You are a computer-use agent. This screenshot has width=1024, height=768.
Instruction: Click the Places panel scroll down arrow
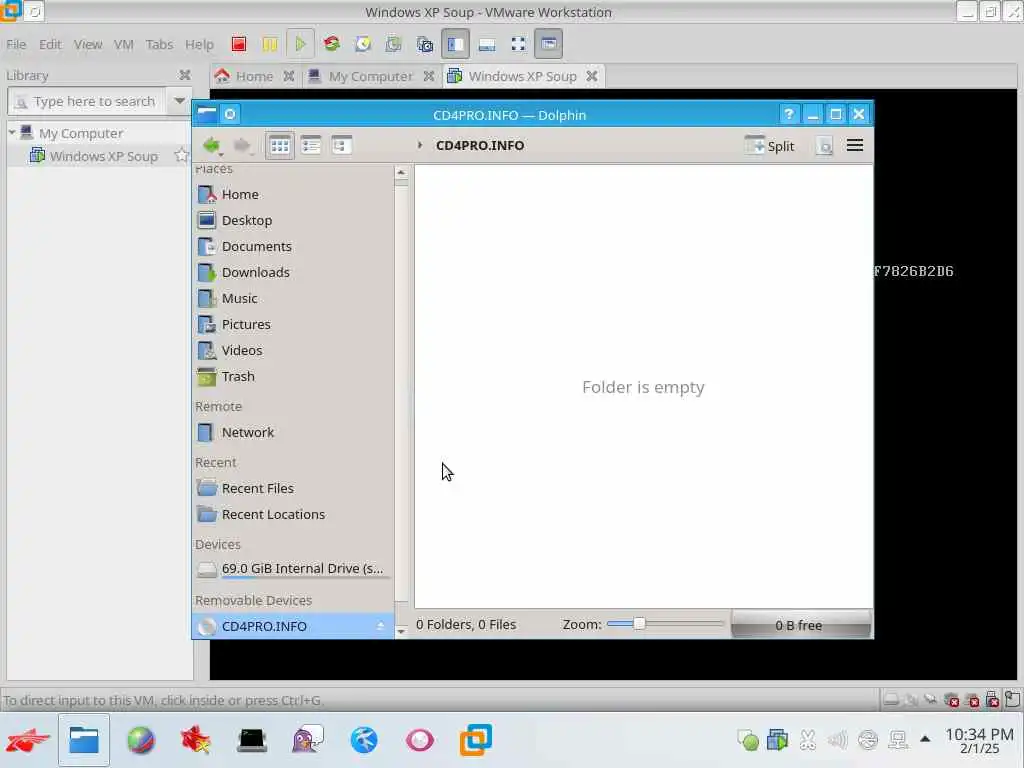[x=401, y=631]
